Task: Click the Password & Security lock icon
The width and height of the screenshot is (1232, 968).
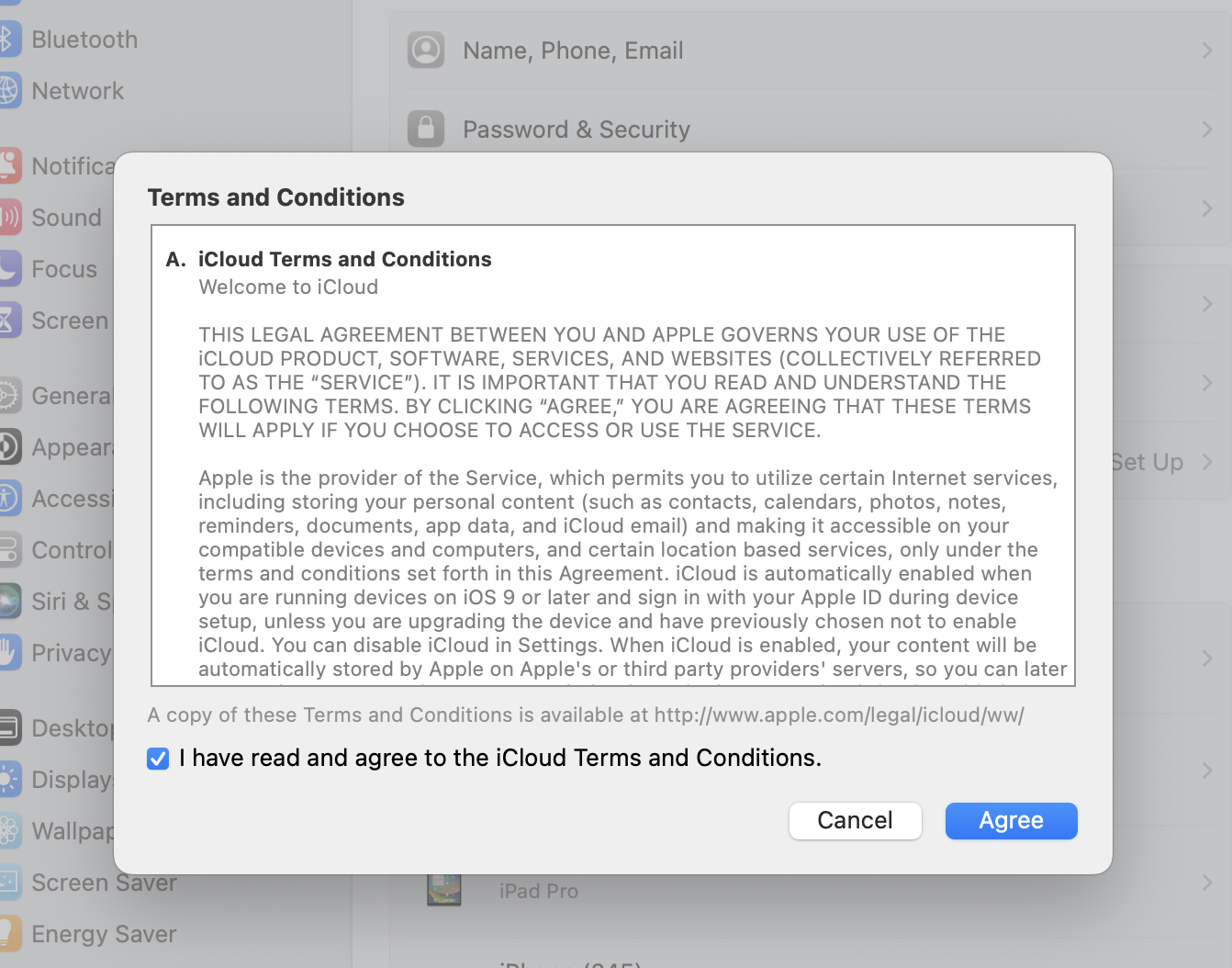Action: [426, 129]
